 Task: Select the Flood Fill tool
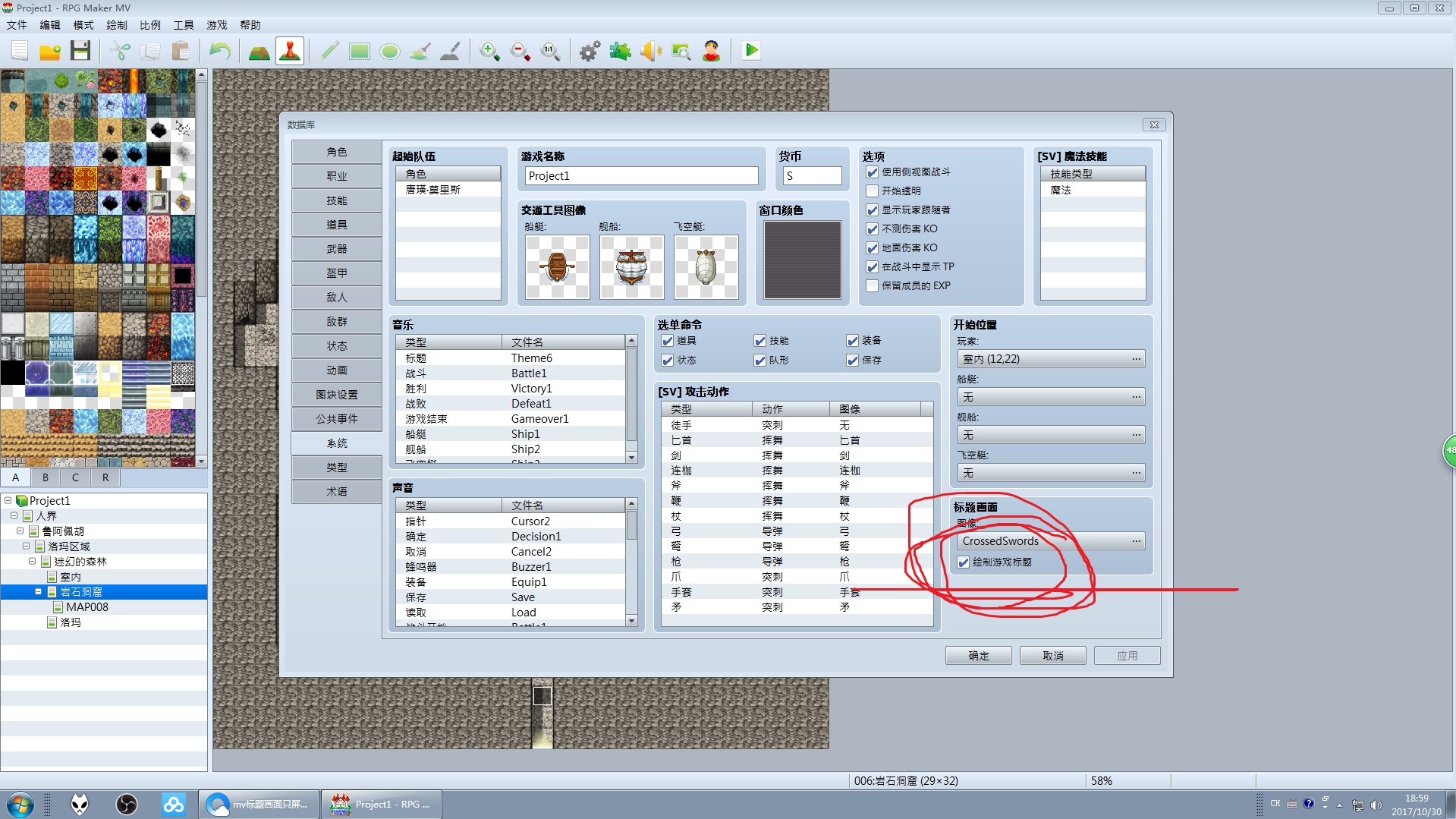(x=420, y=51)
